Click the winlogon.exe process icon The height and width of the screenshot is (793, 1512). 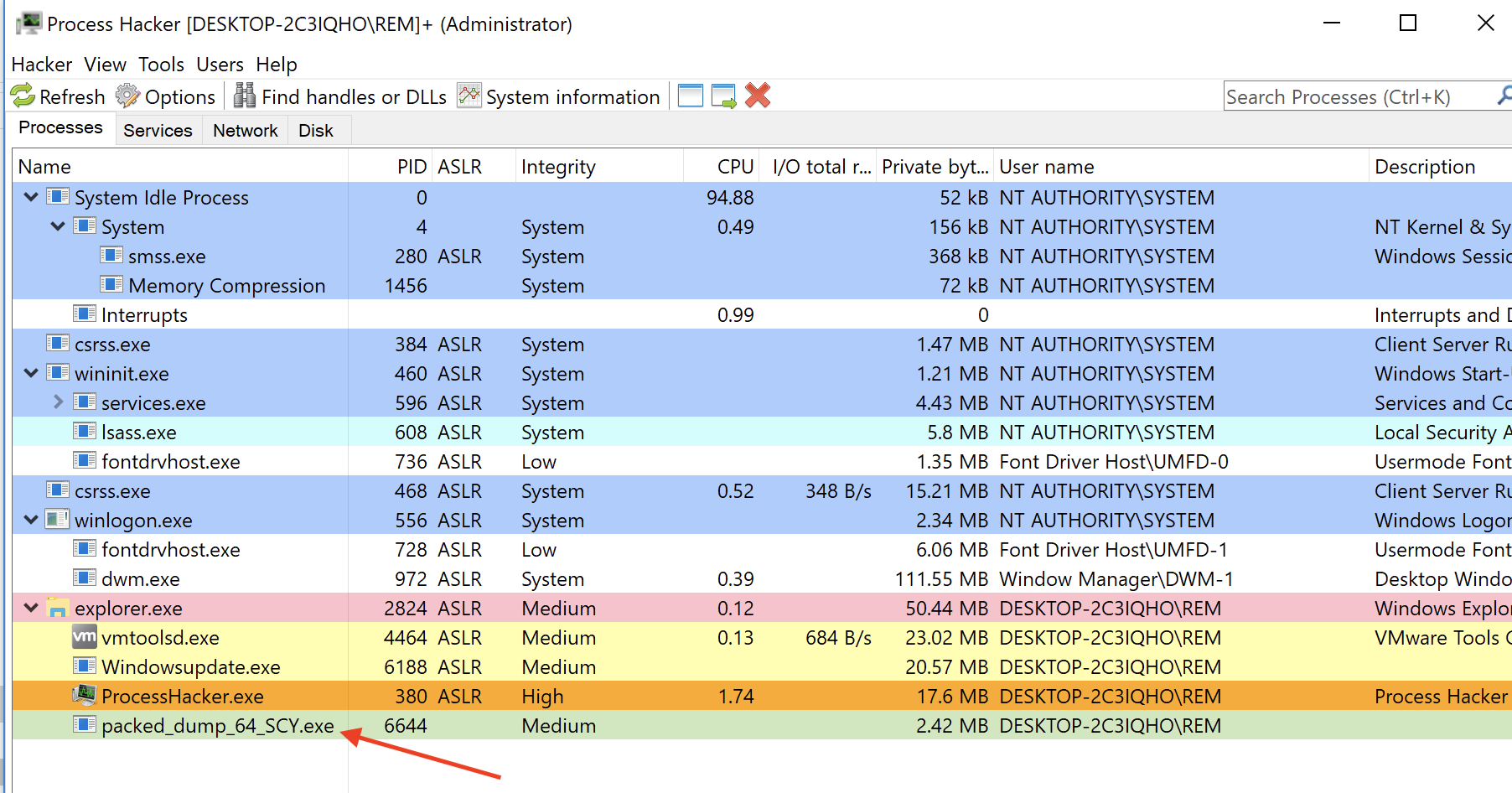point(57,520)
